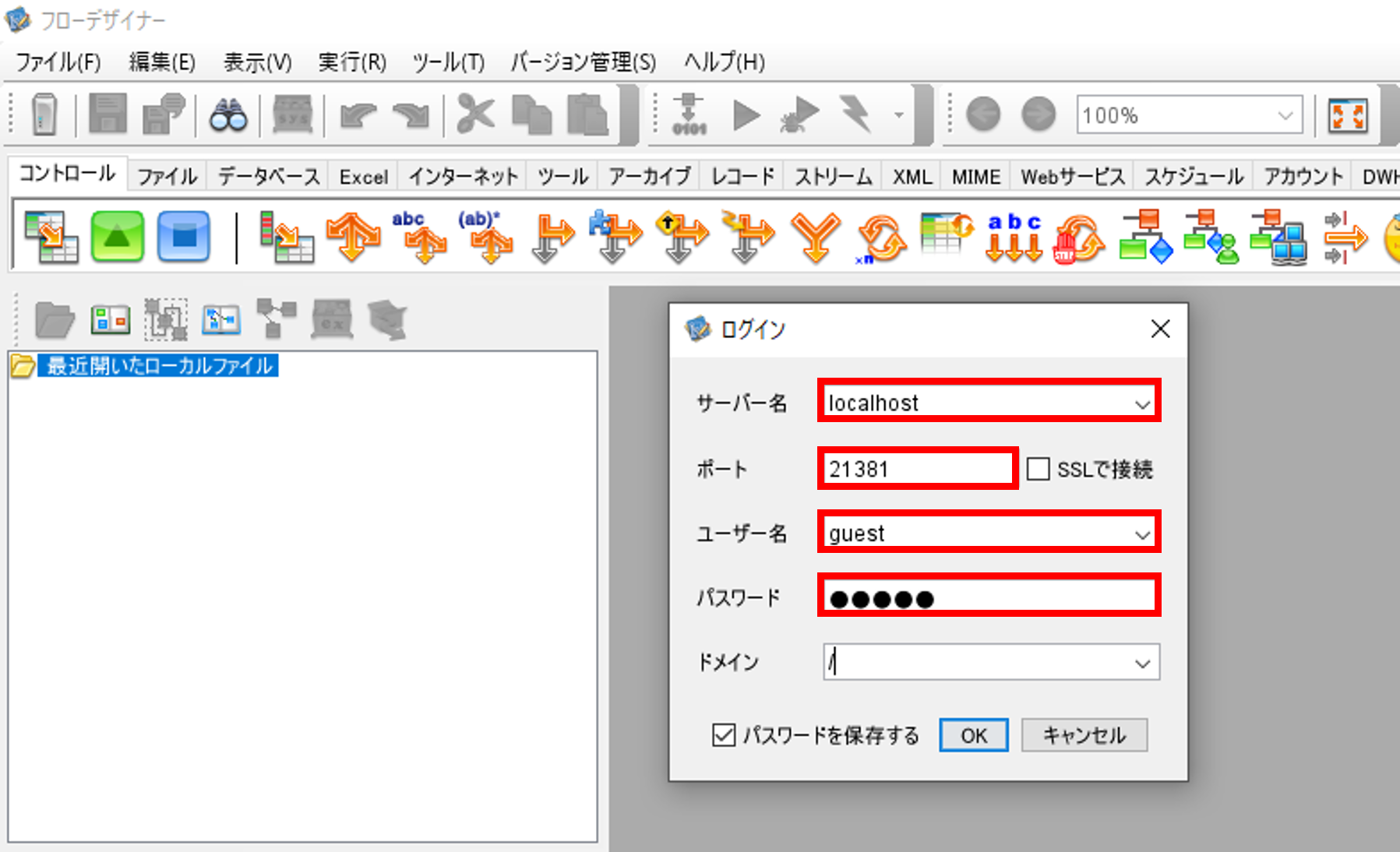Screen dimensions: 1400x852
Task: Uncheck the パスワードを保存する checkbox
Action: tap(724, 734)
